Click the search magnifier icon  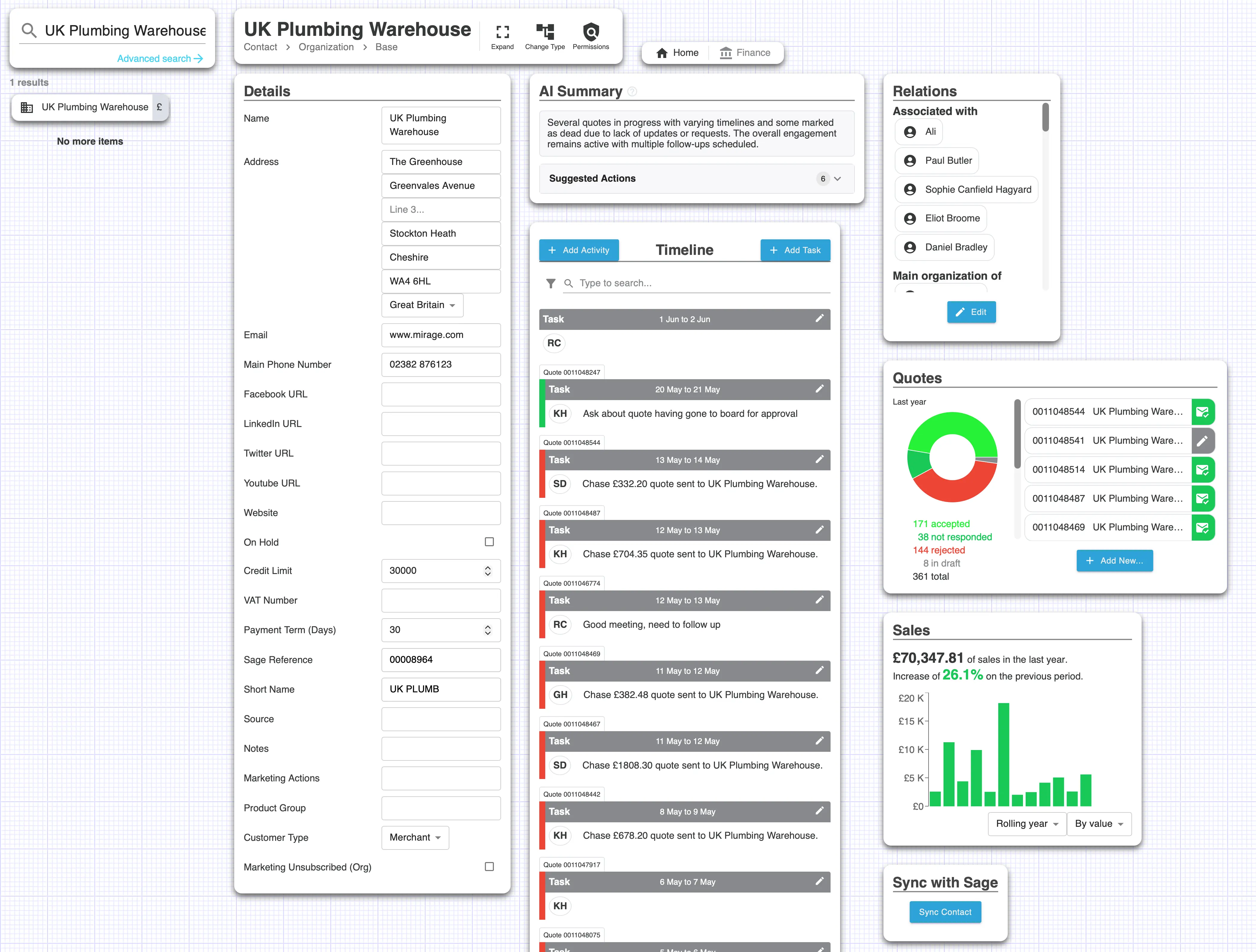click(x=28, y=30)
